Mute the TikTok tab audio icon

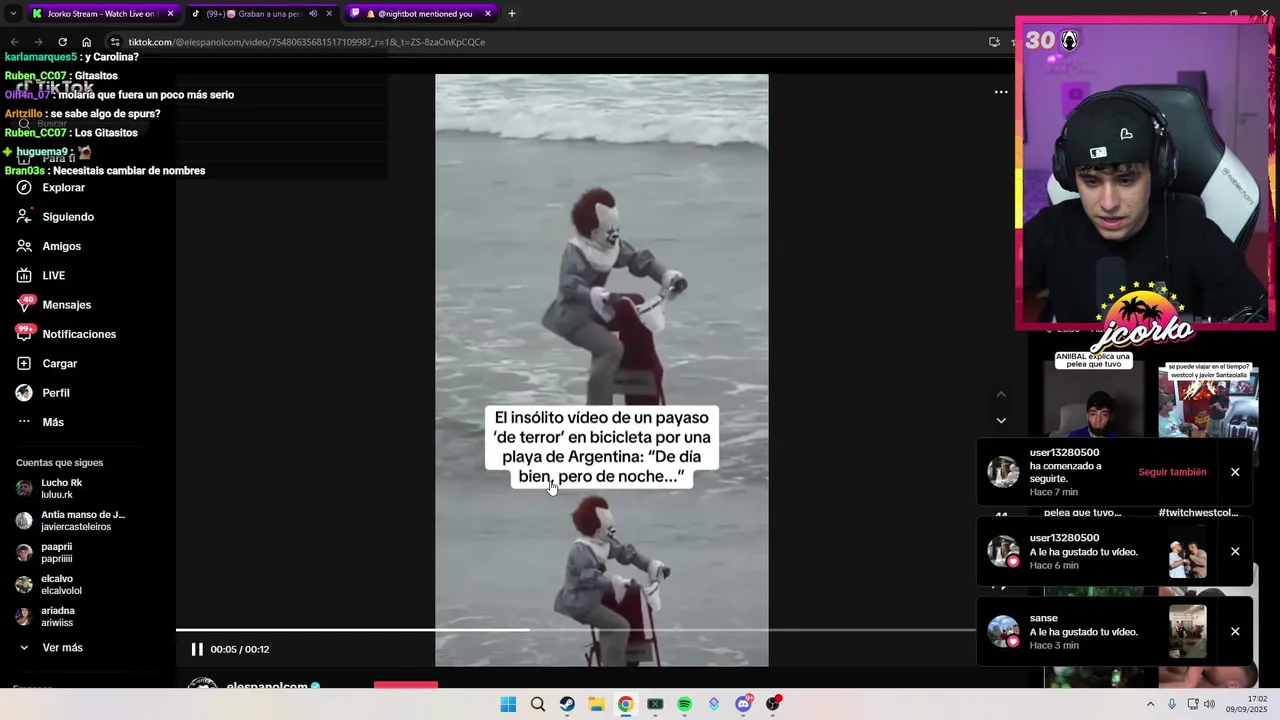tap(313, 14)
